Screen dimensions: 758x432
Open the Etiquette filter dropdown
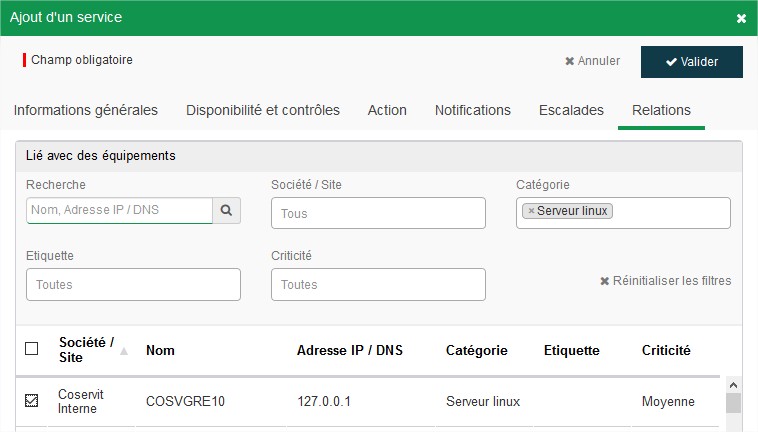[133, 285]
